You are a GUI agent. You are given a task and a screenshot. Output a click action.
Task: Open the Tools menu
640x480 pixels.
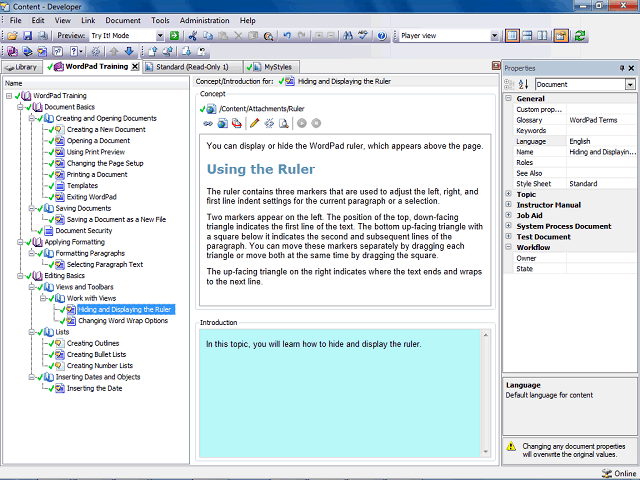[160, 20]
